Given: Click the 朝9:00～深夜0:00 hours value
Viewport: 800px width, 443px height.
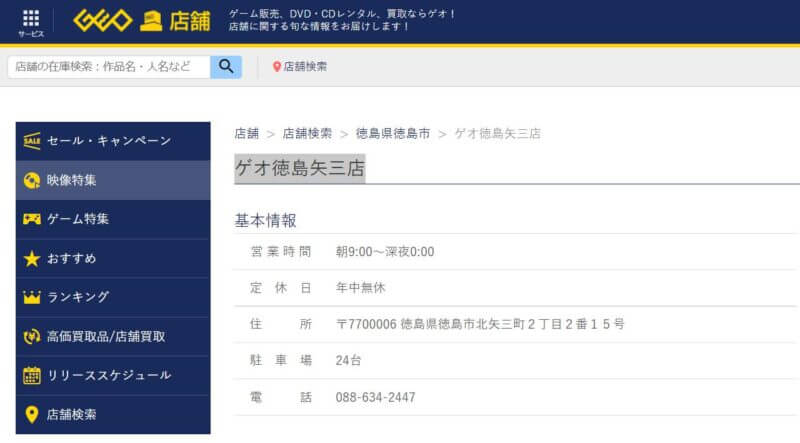Looking at the screenshot, I should 385,252.
